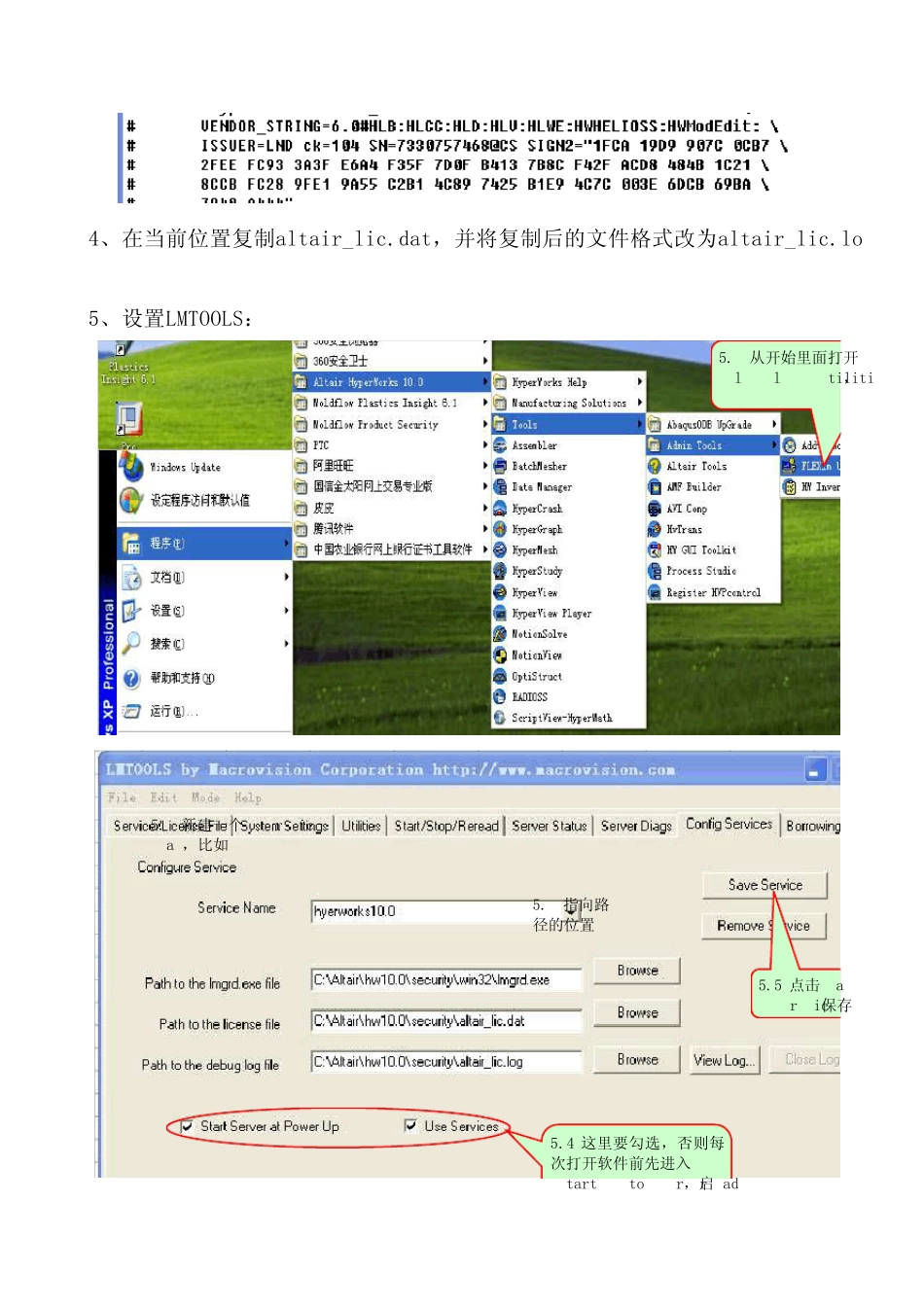
Task: Click the View Log button
Action: click(x=724, y=1059)
